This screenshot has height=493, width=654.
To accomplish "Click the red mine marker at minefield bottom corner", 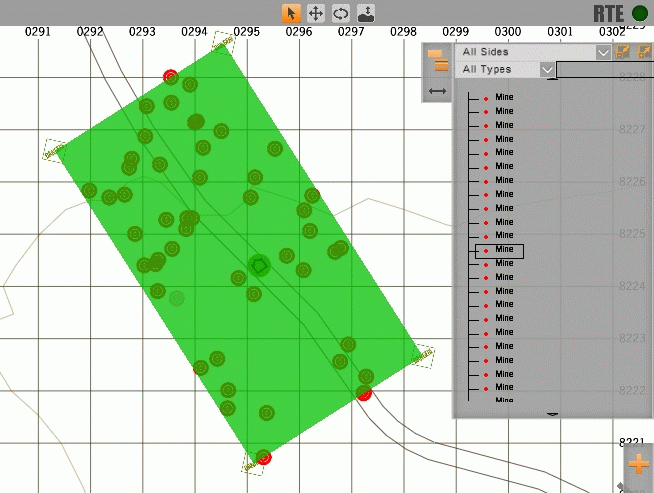I will 264,457.
